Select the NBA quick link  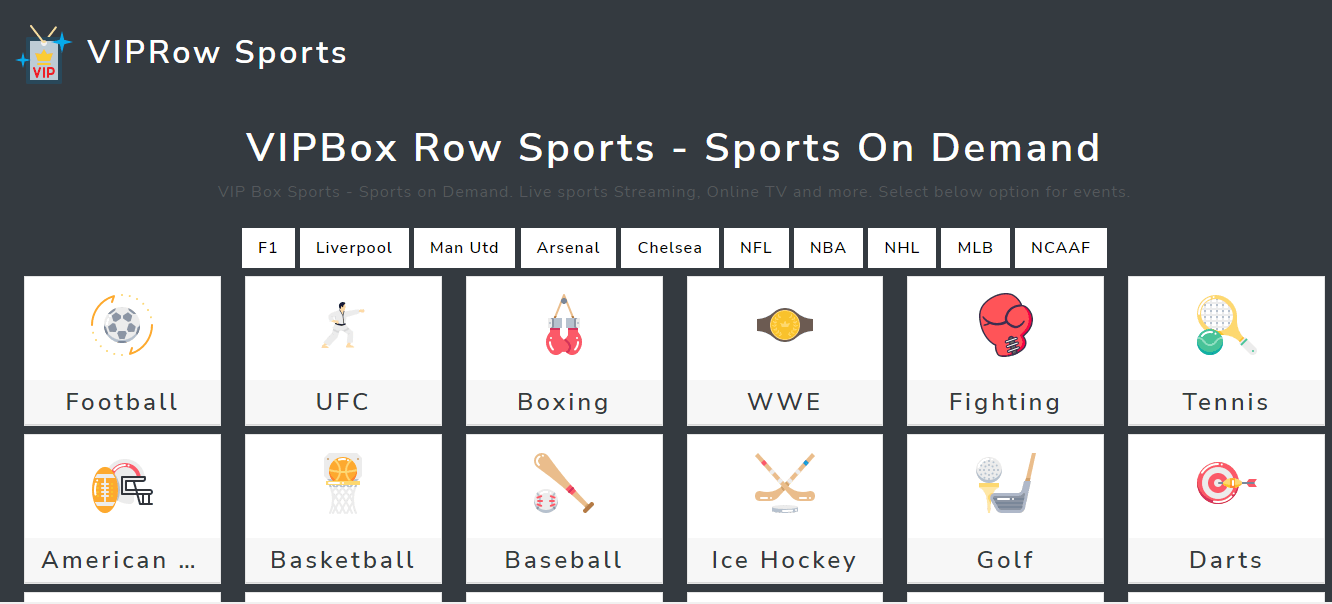(x=828, y=248)
